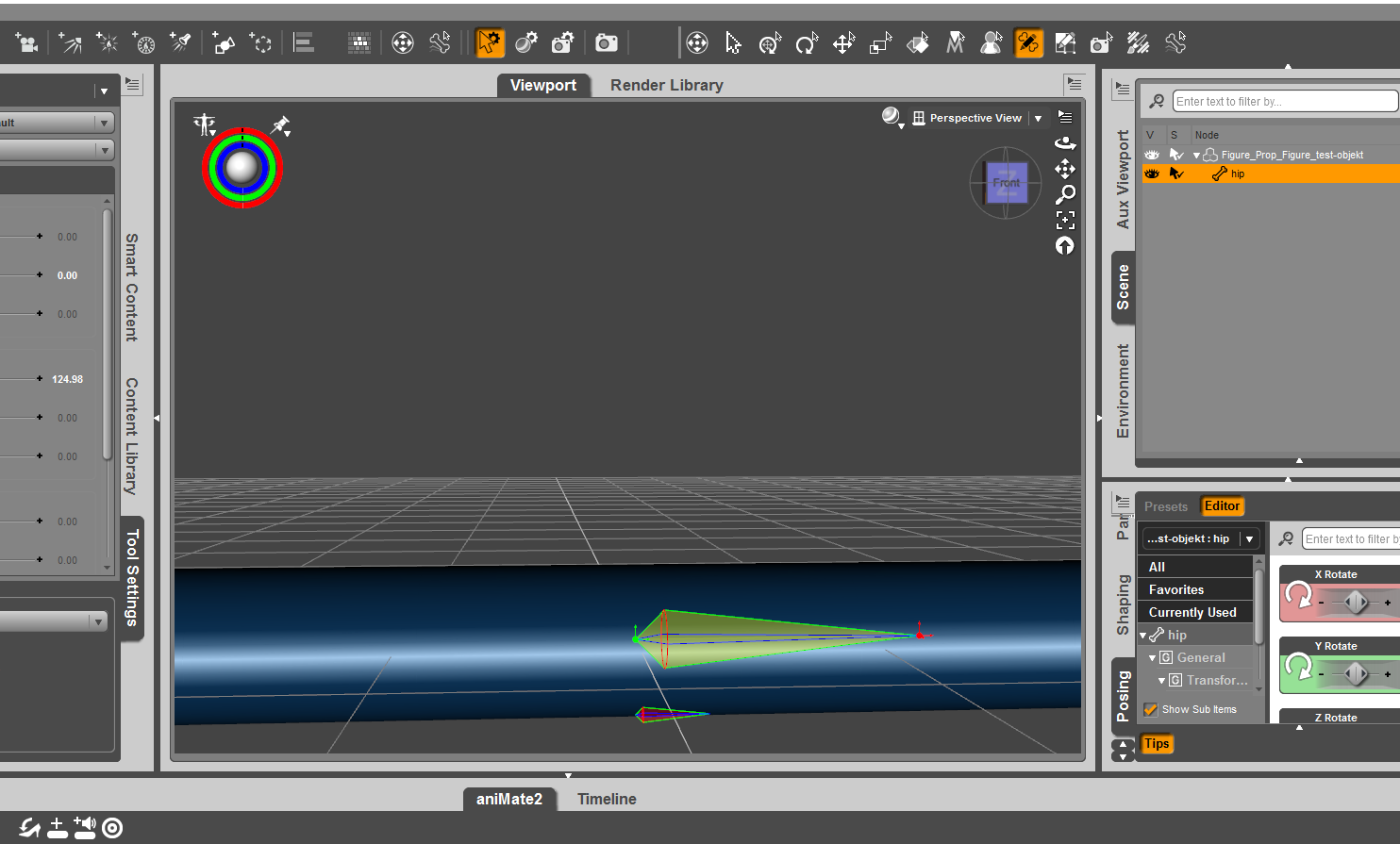Switch to the Presets page

click(1166, 506)
